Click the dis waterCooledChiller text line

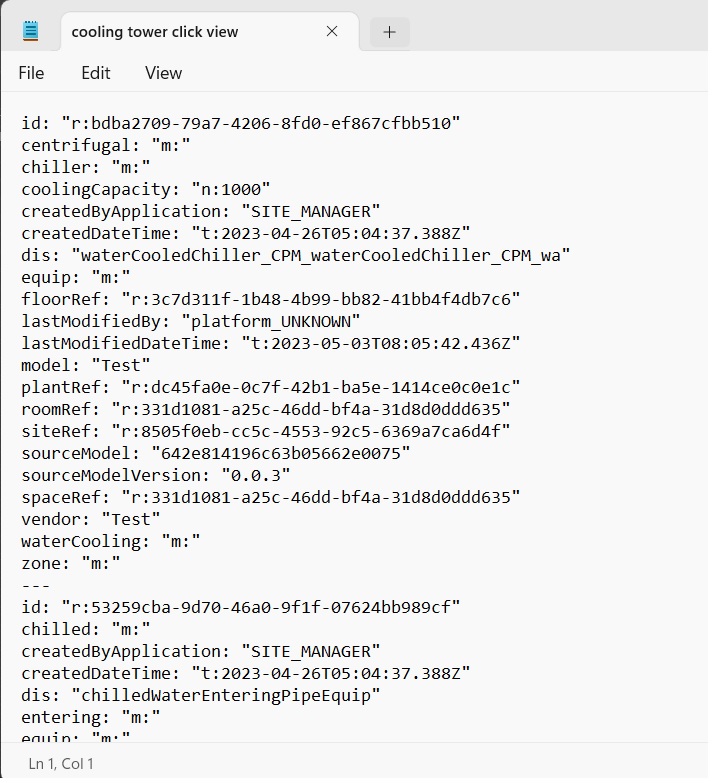pos(296,256)
